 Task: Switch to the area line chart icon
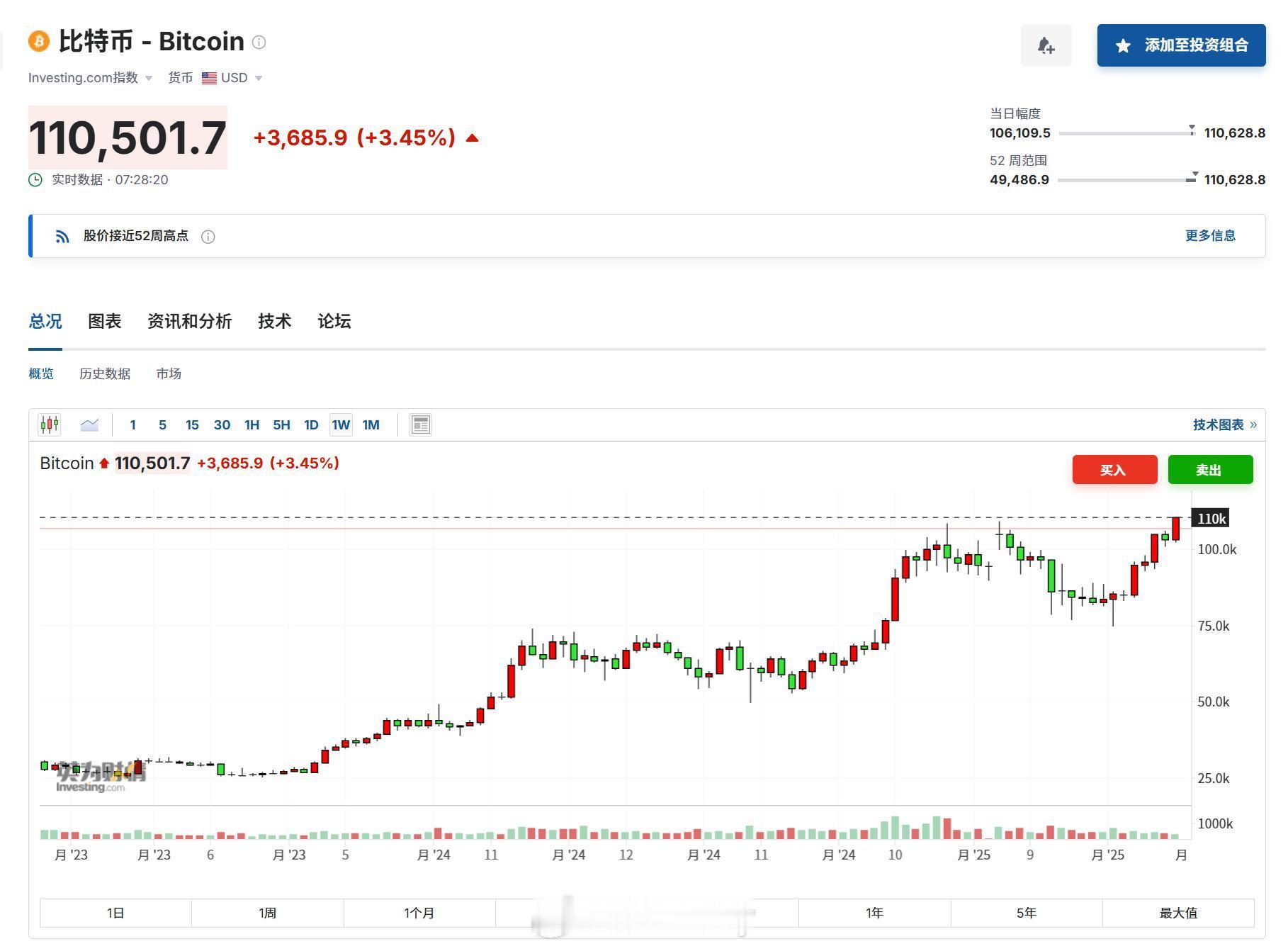pos(90,424)
